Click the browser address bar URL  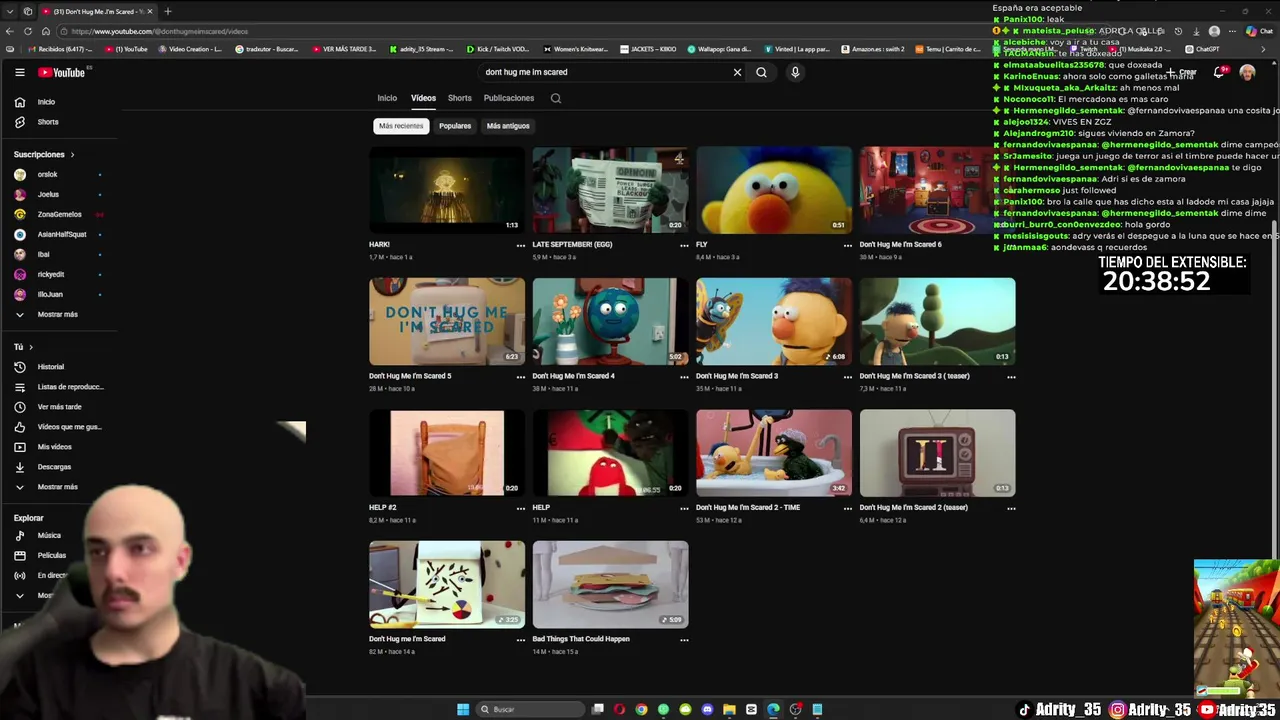(x=160, y=31)
